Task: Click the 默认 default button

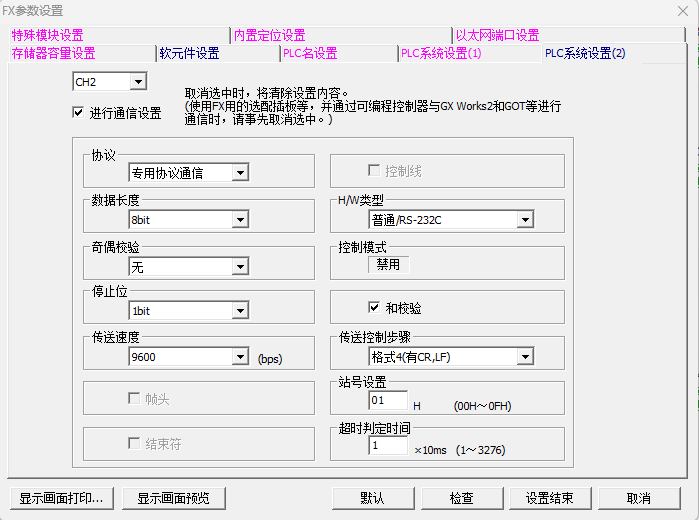Action: click(x=372, y=498)
